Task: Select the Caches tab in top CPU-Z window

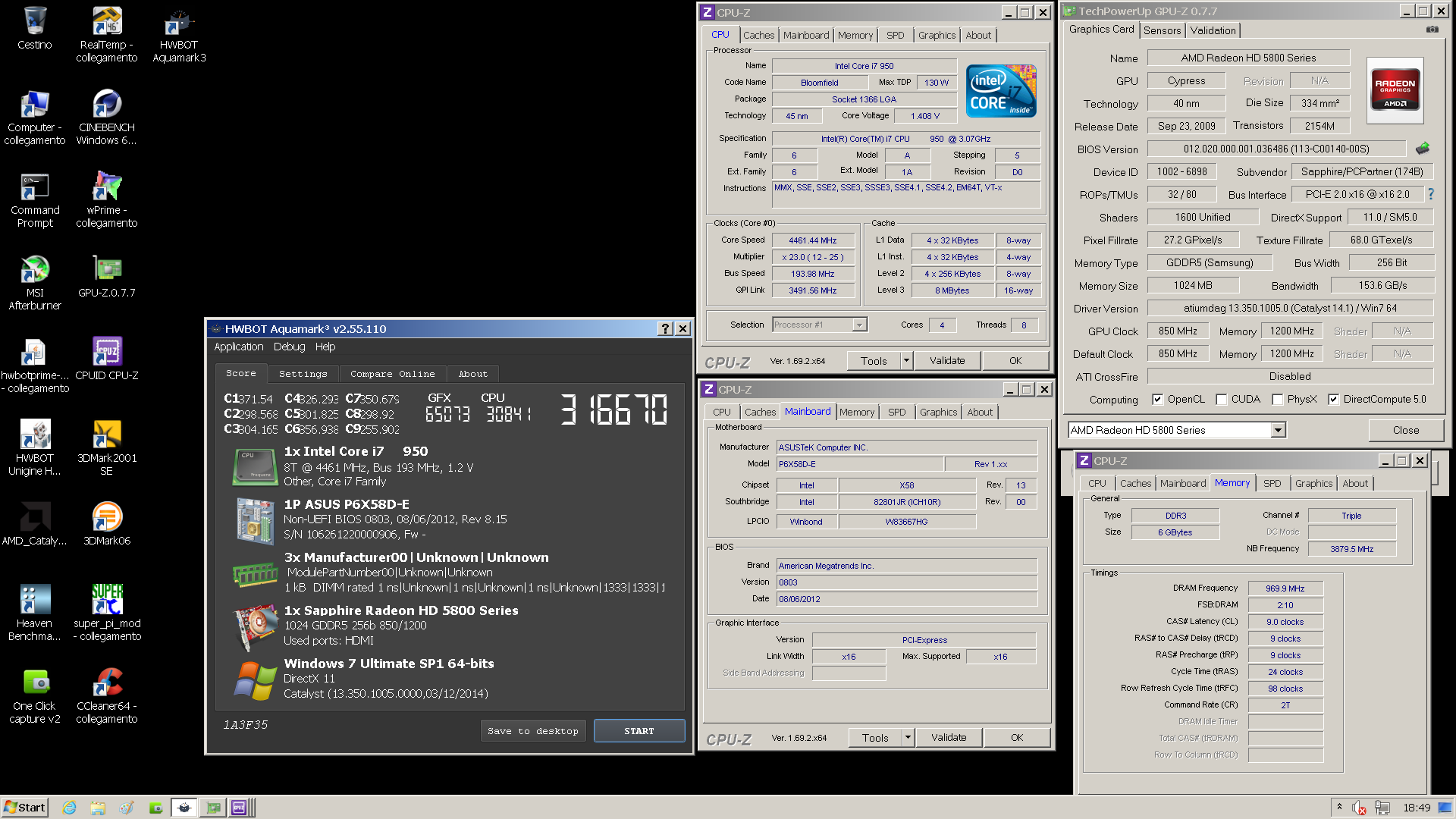Action: tap(758, 35)
